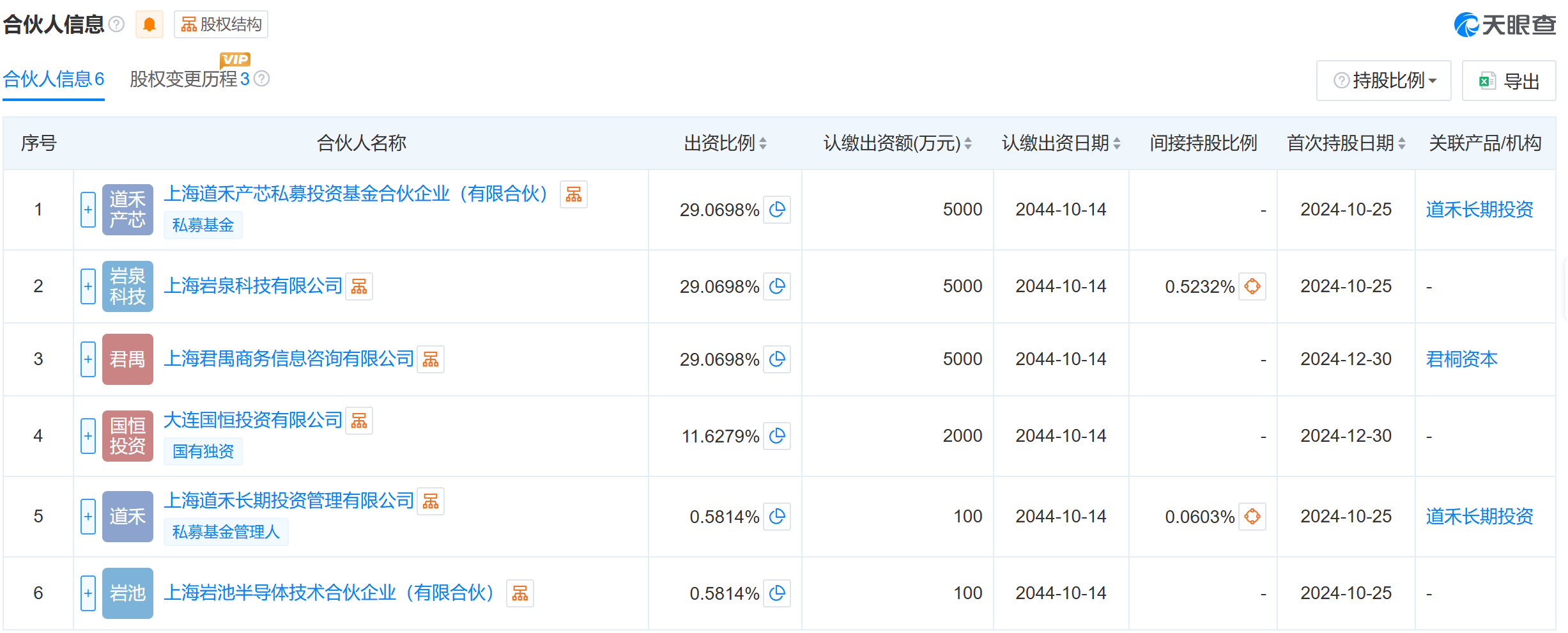1568x633 pixels.
Task: Click the 私募基金 tag
Action: [x=203, y=225]
